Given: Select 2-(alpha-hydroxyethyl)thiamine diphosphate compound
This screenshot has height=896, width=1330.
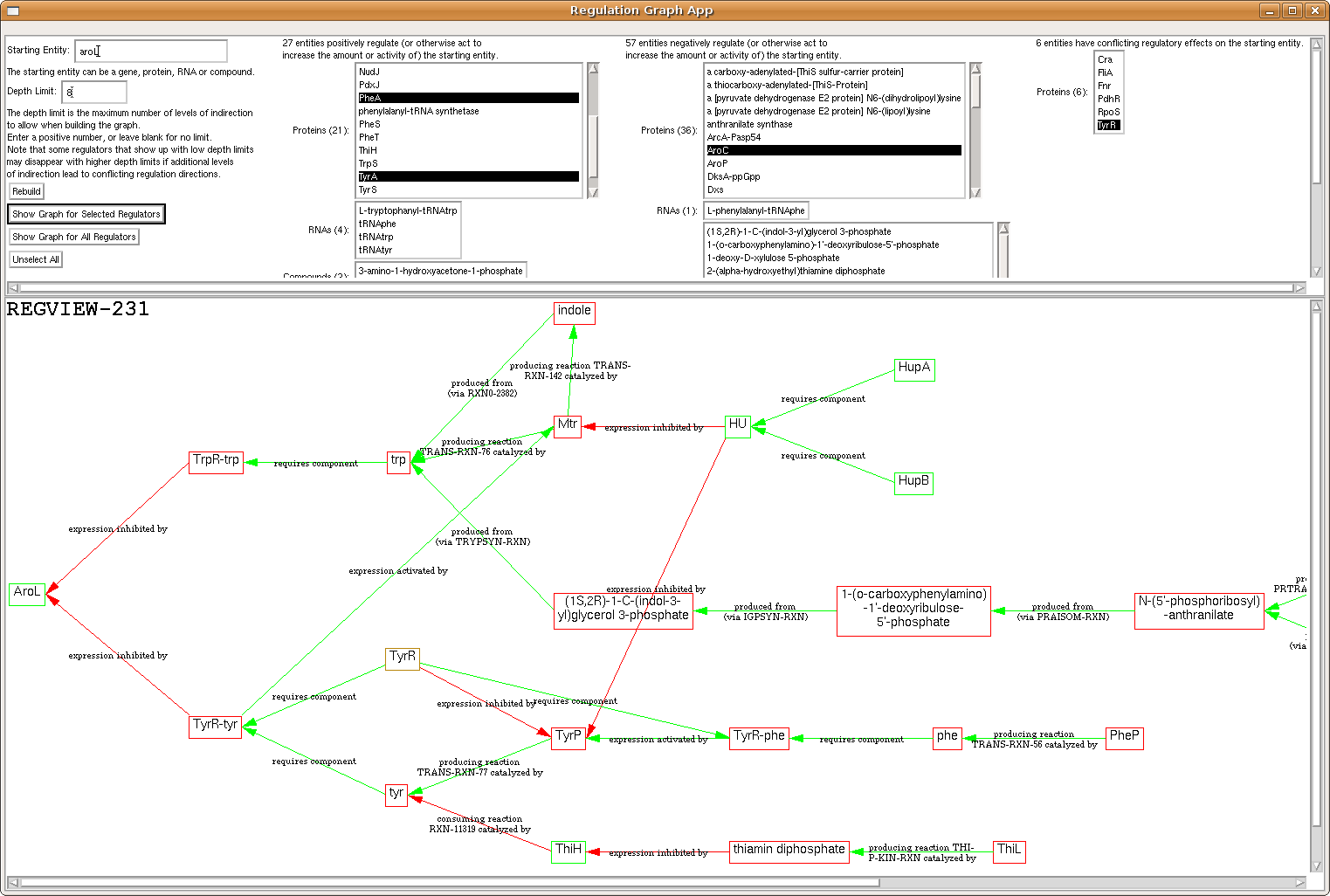Looking at the screenshot, I should pyautogui.click(x=848, y=271).
